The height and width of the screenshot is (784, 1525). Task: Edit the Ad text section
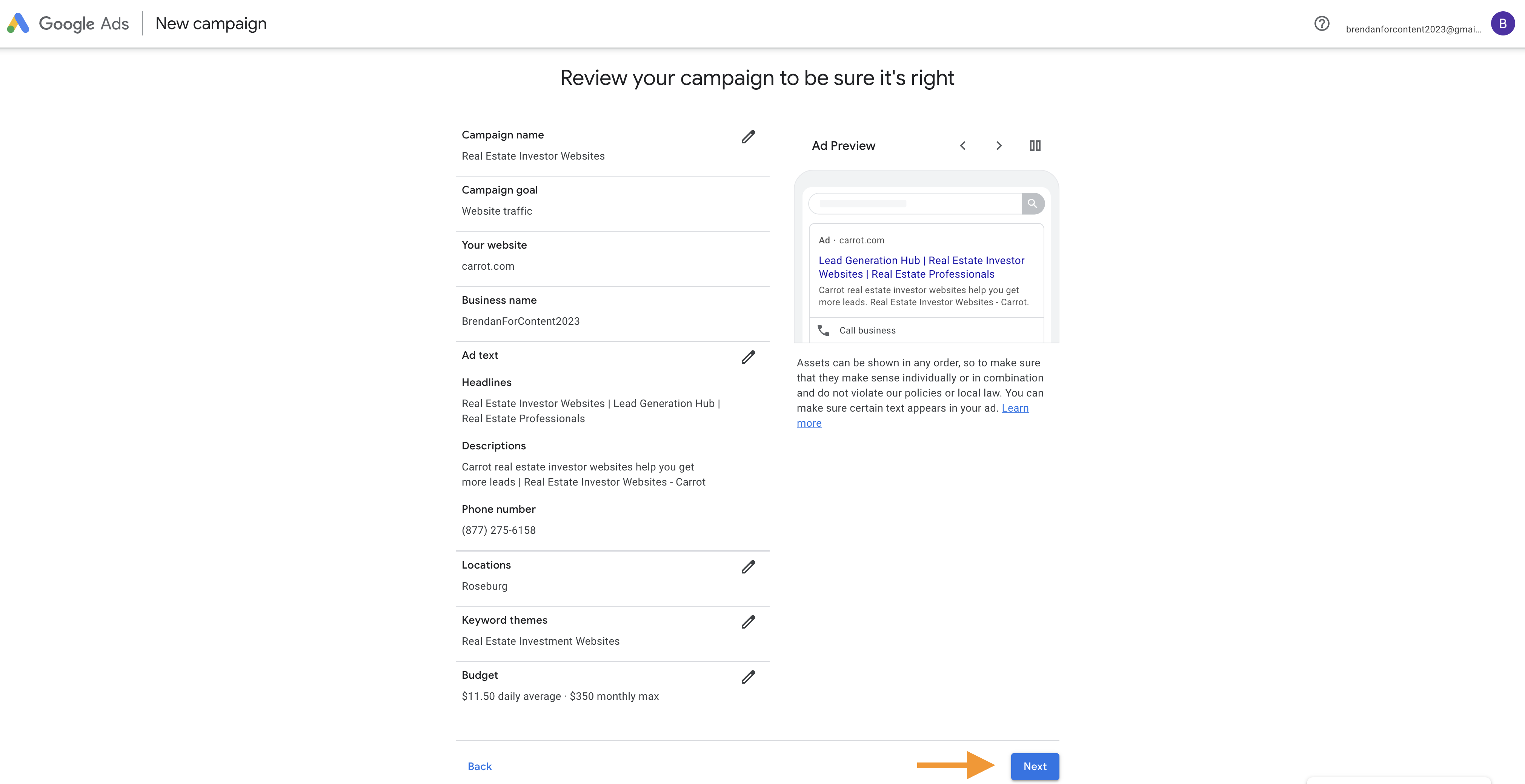point(748,357)
